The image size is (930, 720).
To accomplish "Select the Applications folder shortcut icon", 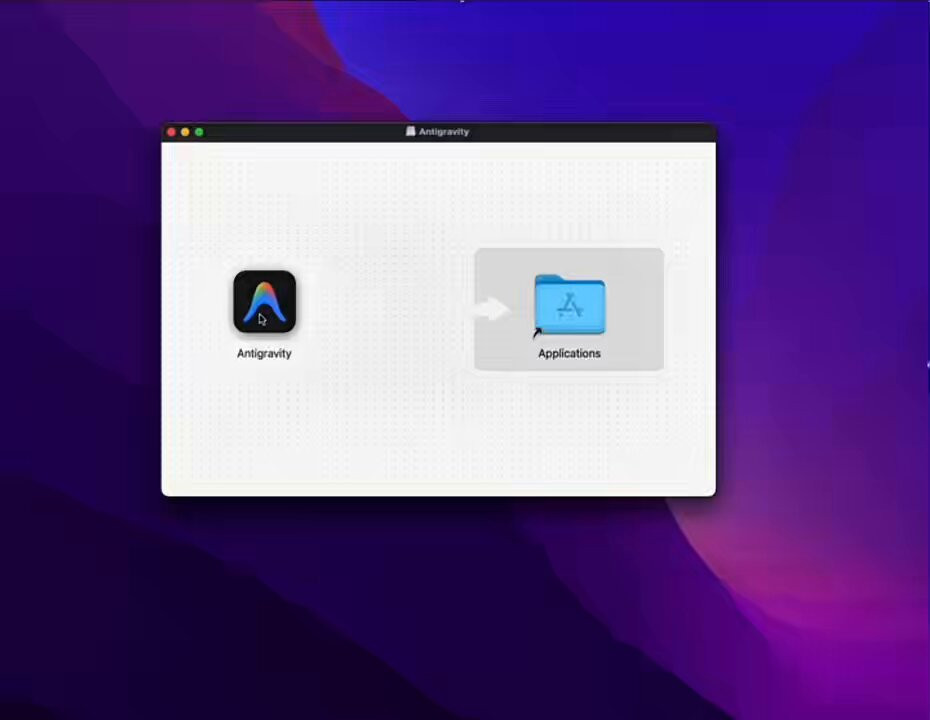I will [569, 305].
